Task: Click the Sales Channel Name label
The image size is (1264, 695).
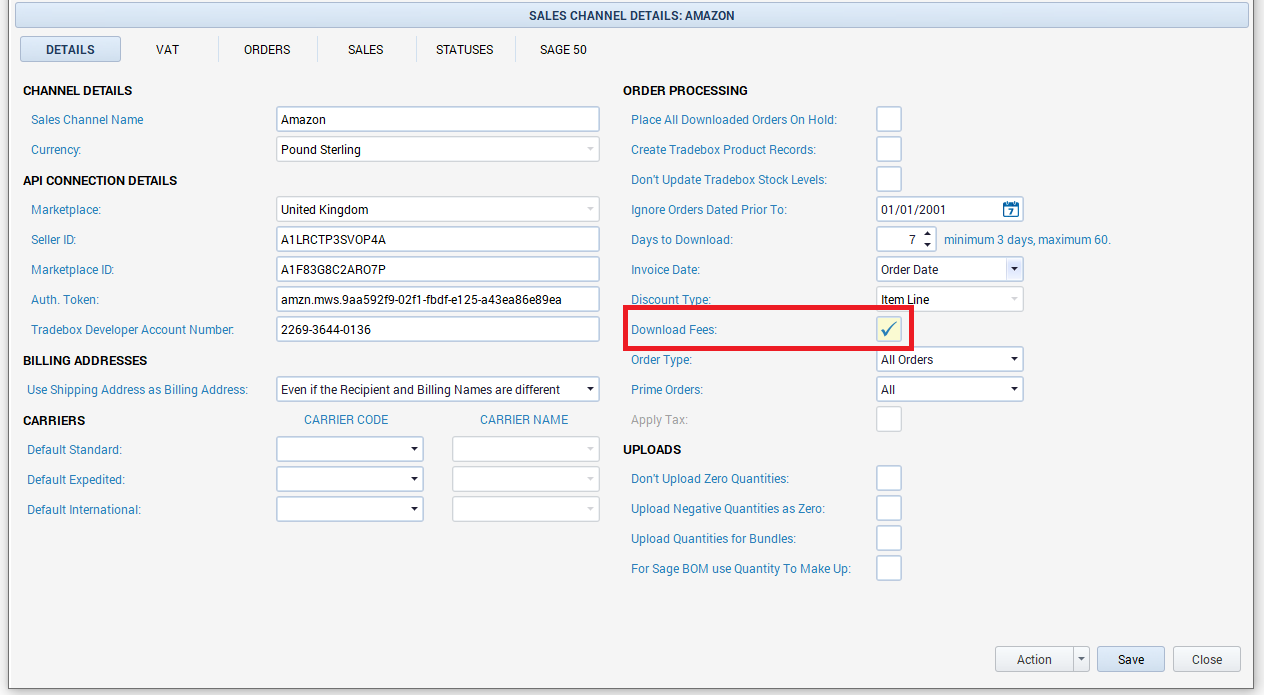Action: (x=87, y=120)
